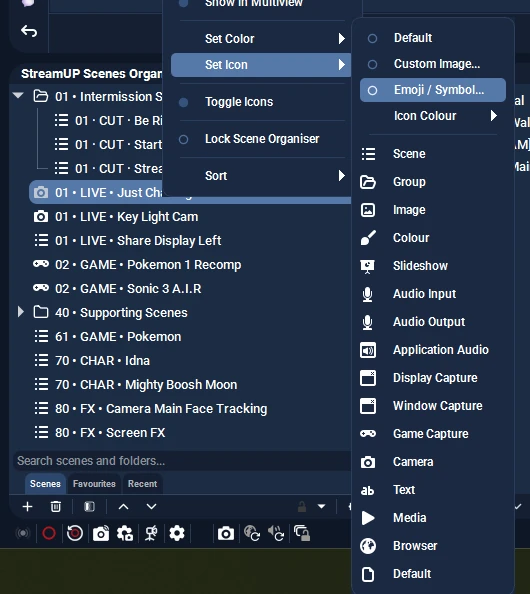This screenshot has height=594, width=530.
Task: Open Settings gear icon in bottom toolbar
Action: coord(177,533)
